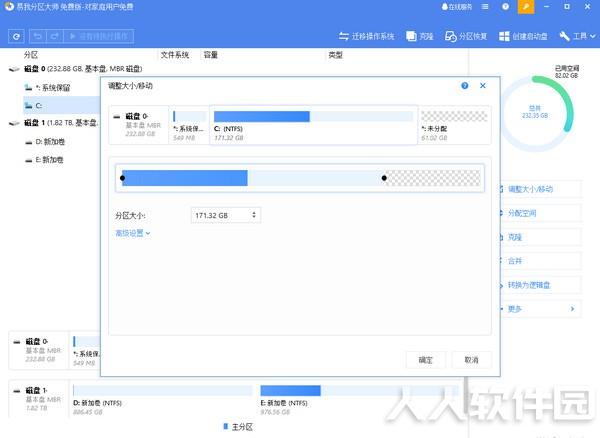Open Partition Recovery (分区恢复)
Image resolution: width=600 pixels, height=438 pixels.
point(466,36)
